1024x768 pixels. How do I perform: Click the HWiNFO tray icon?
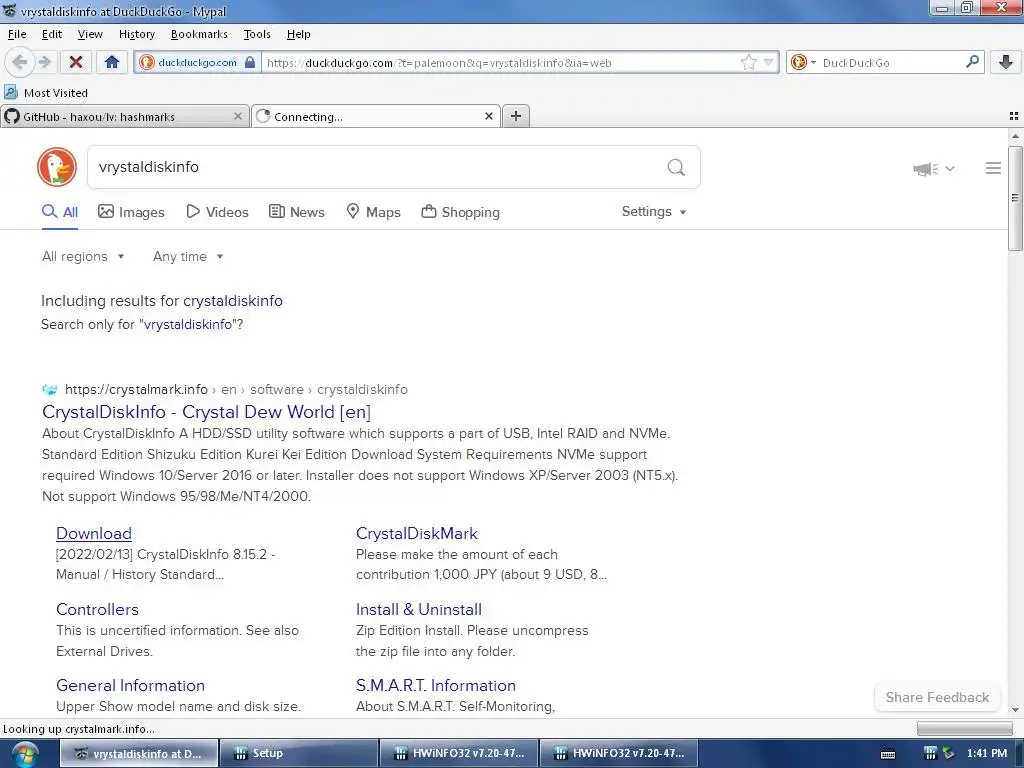click(930, 754)
